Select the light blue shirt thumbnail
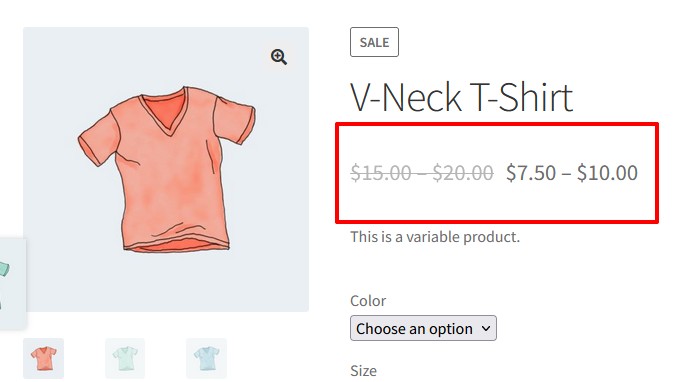 pyautogui.click(x=206, y=358)
